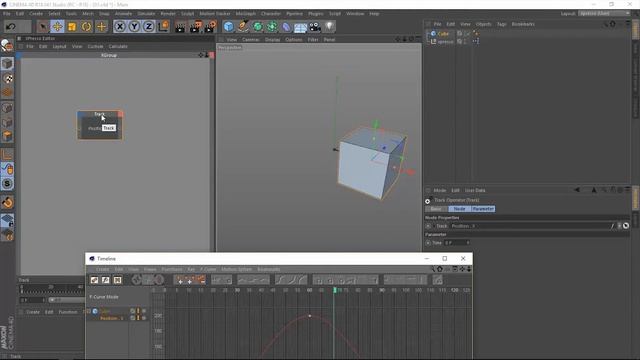
Task: Open Bookmarks menu in Object Manager
Action: [x=523, y=24]
